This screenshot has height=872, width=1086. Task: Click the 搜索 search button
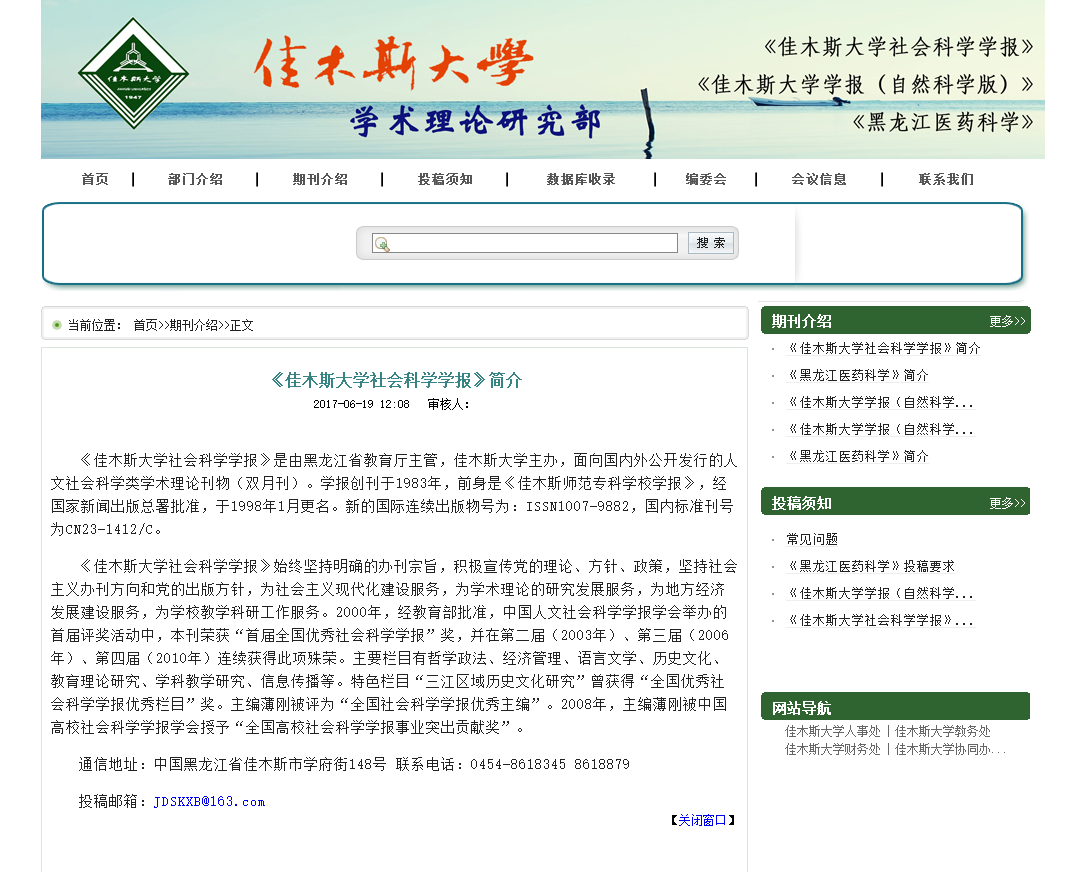711,243
